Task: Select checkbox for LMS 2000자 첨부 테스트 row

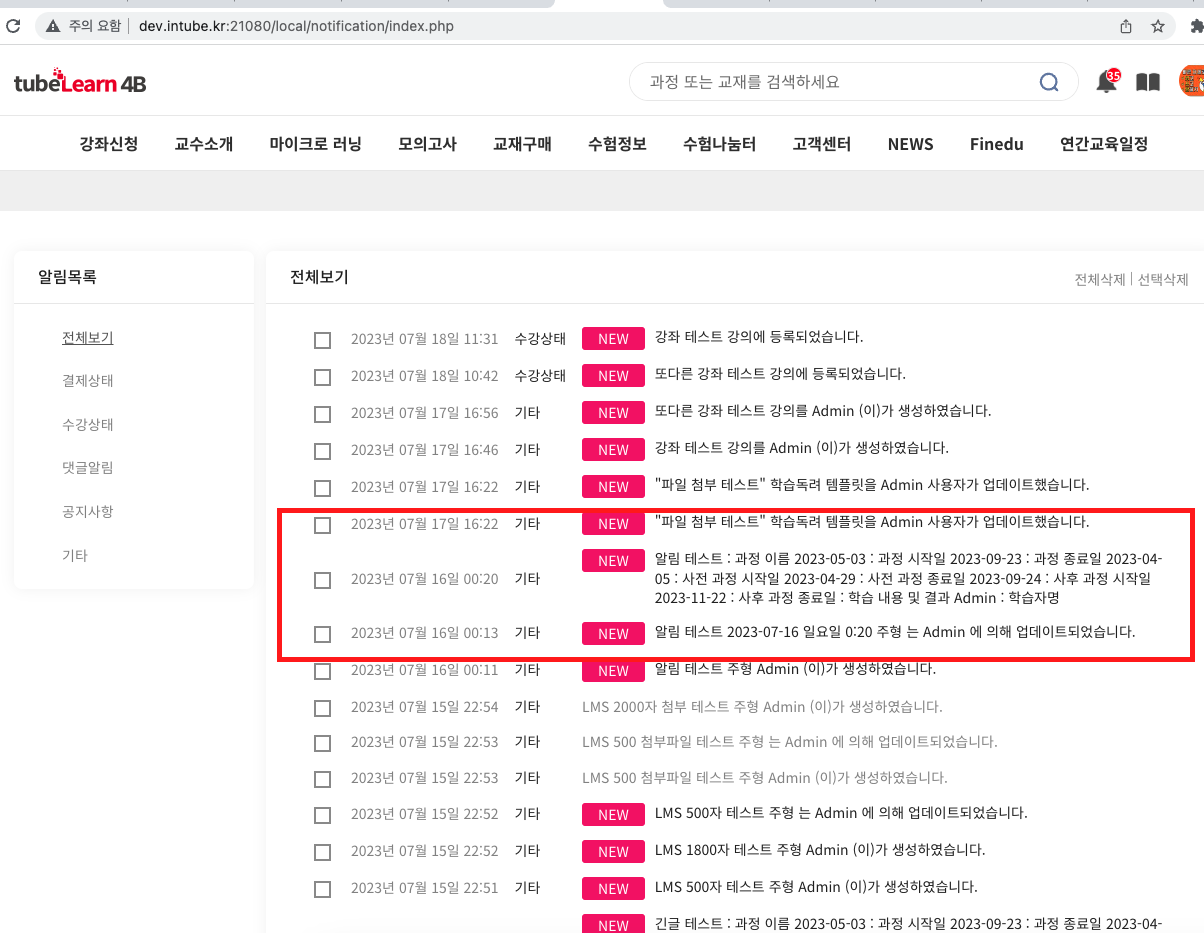Action: click(x=322, y=708)
